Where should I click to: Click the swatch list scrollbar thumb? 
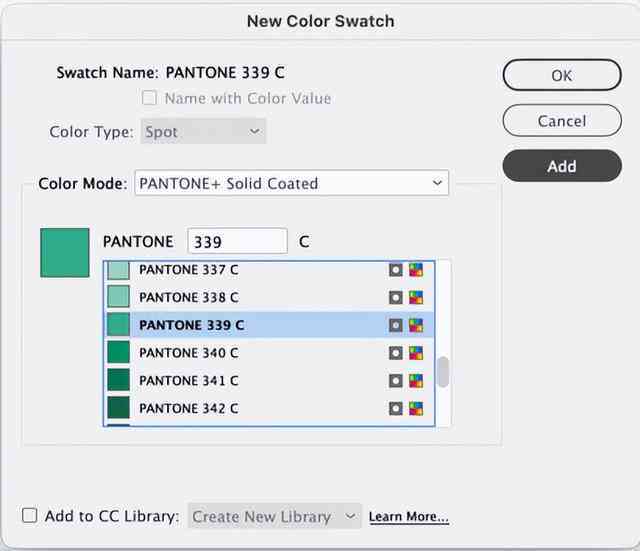(442, 371)
